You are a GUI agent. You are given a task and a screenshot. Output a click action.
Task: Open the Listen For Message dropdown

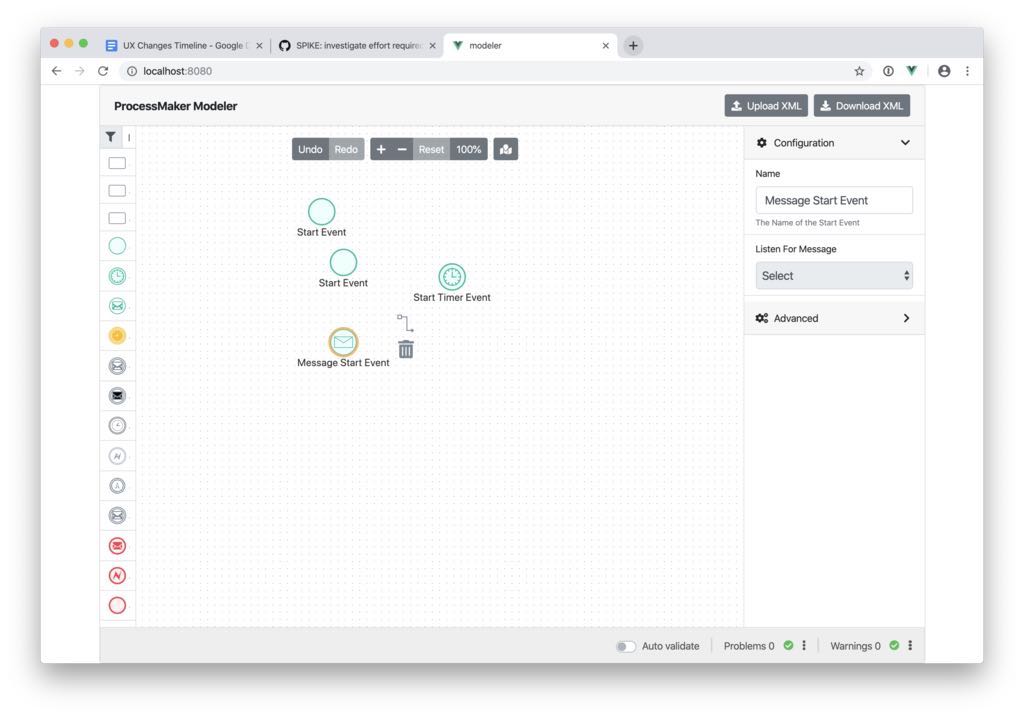pos(834,274)
